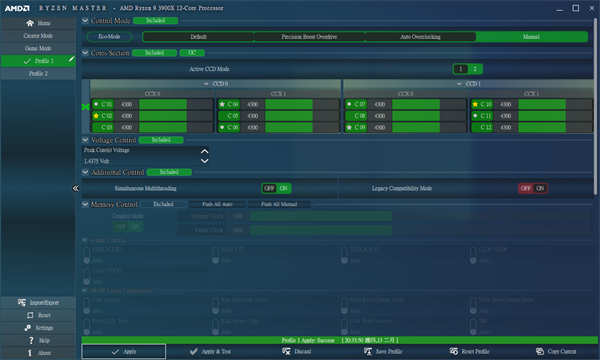Click the pencil edit icon on Profile 1
The height and width of the screenshot is (360, 600).
click(71, 59)
